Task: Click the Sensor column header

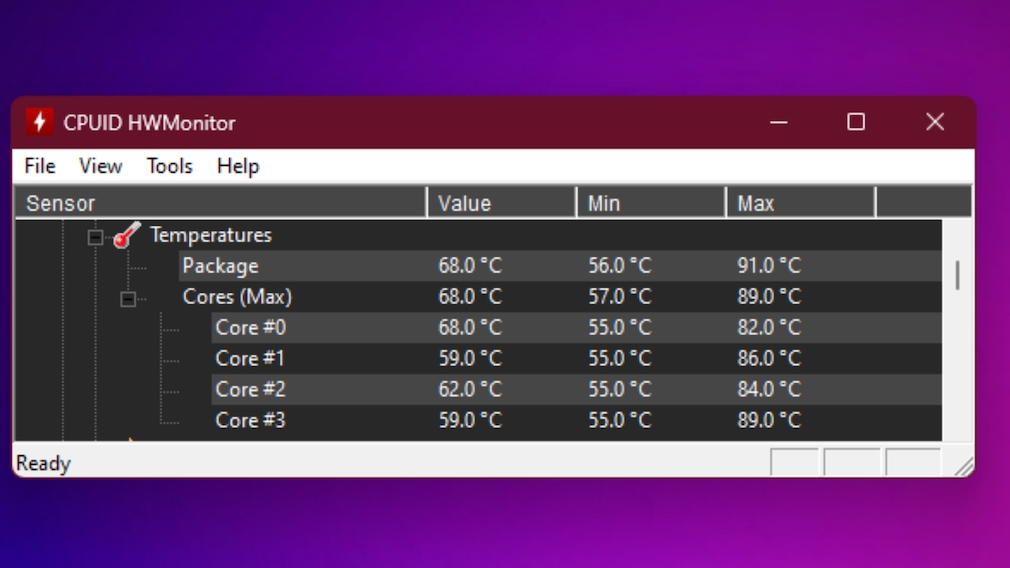Action: (220, 203)
